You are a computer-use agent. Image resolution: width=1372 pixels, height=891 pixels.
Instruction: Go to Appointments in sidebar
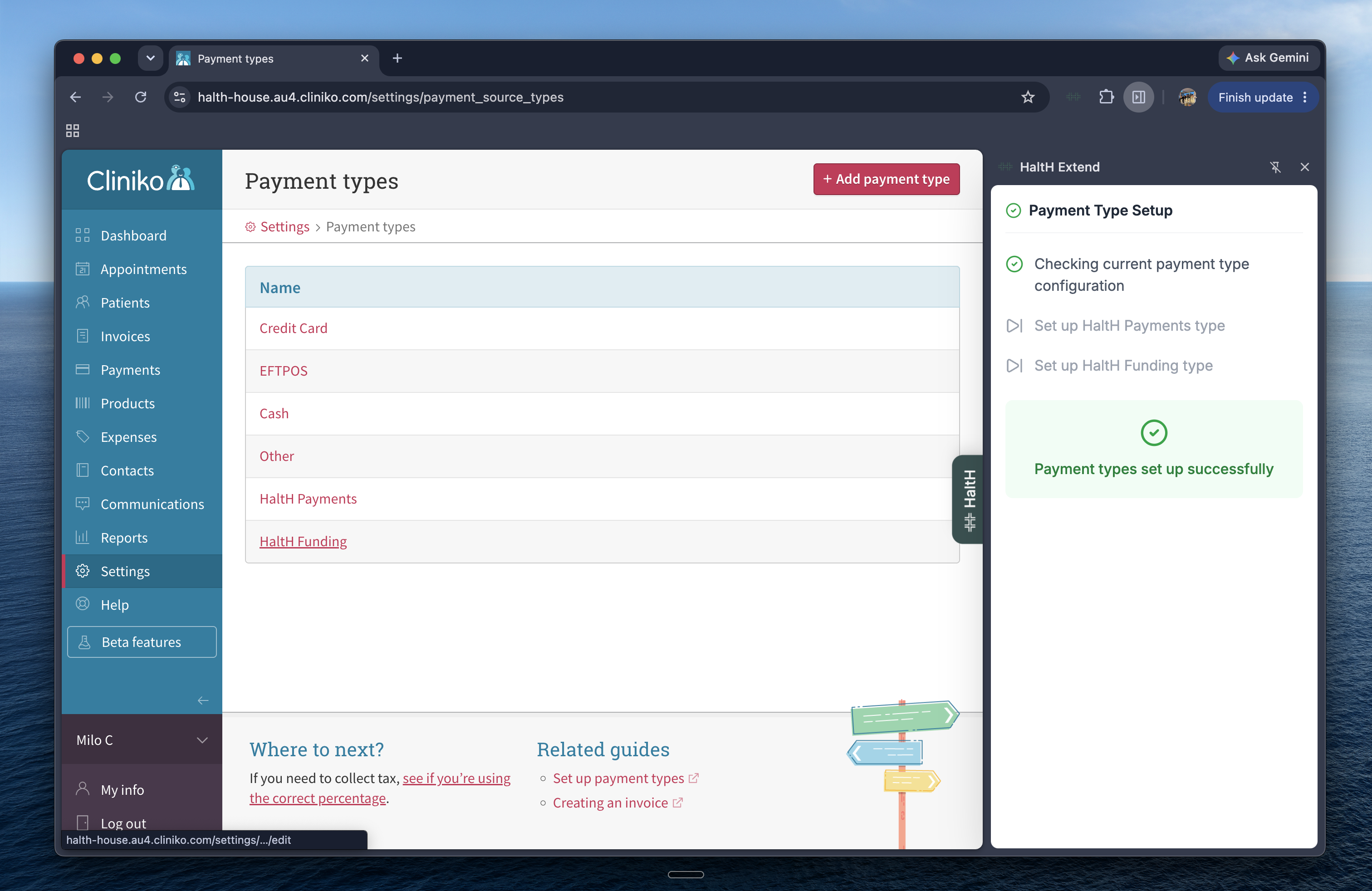pyautogui.click(x=142, y=269)
